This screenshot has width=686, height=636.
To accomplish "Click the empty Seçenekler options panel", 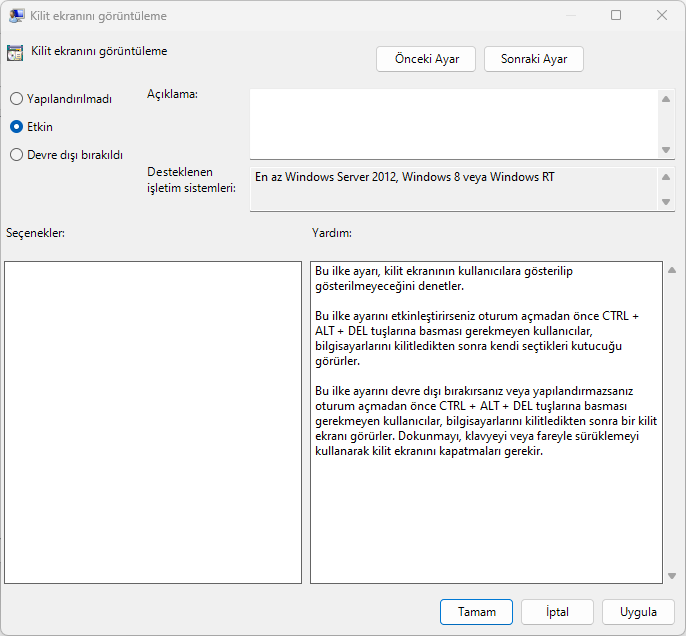I will click(153, 423).
